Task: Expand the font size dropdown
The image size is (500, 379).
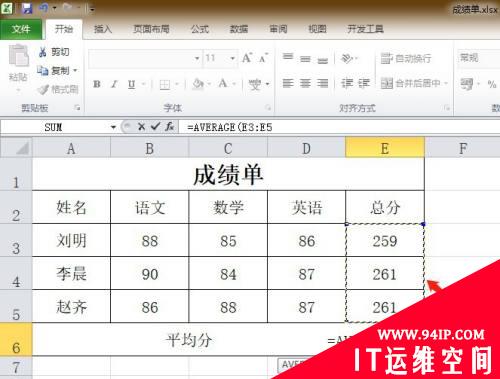Action: (x=232, y=58)
